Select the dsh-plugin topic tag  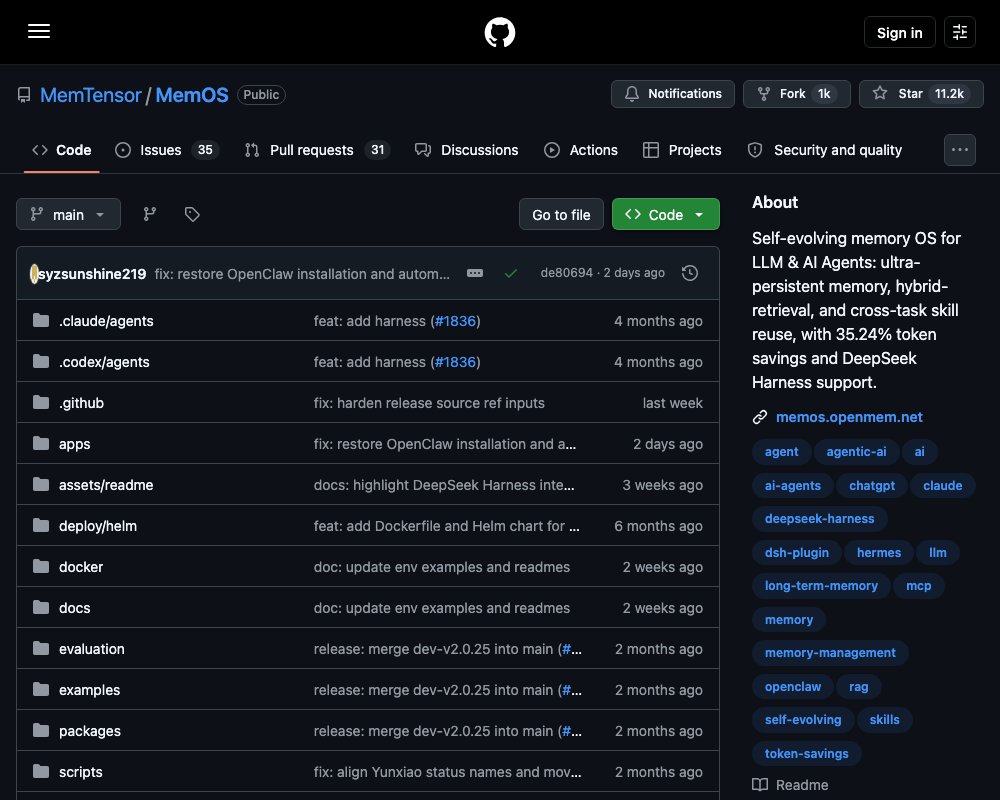pyautogui.click(x=797, y=552)
